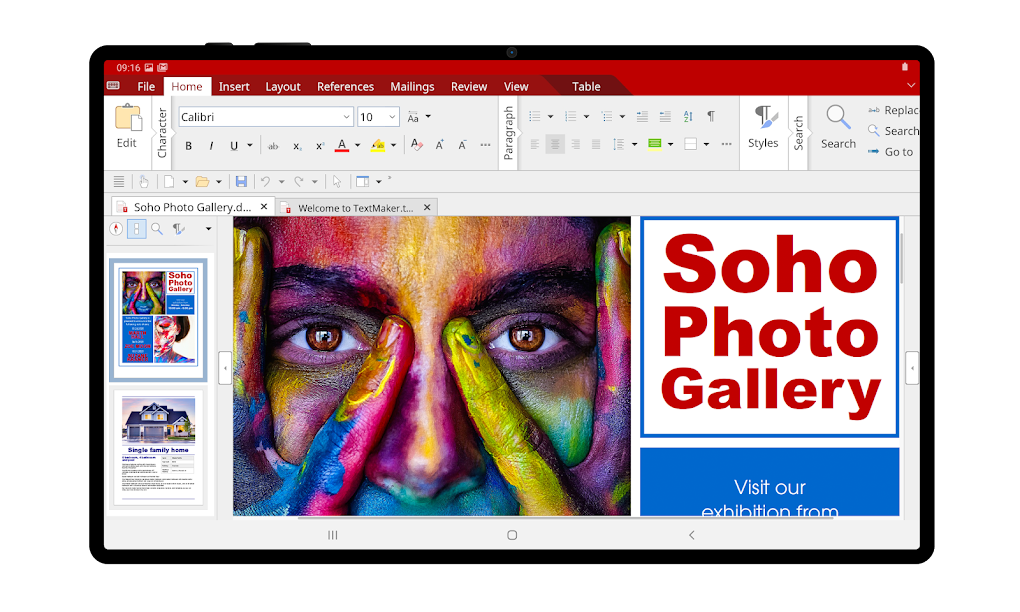
Task: Open the alphabetical sort tool
Action: [687, 116]
